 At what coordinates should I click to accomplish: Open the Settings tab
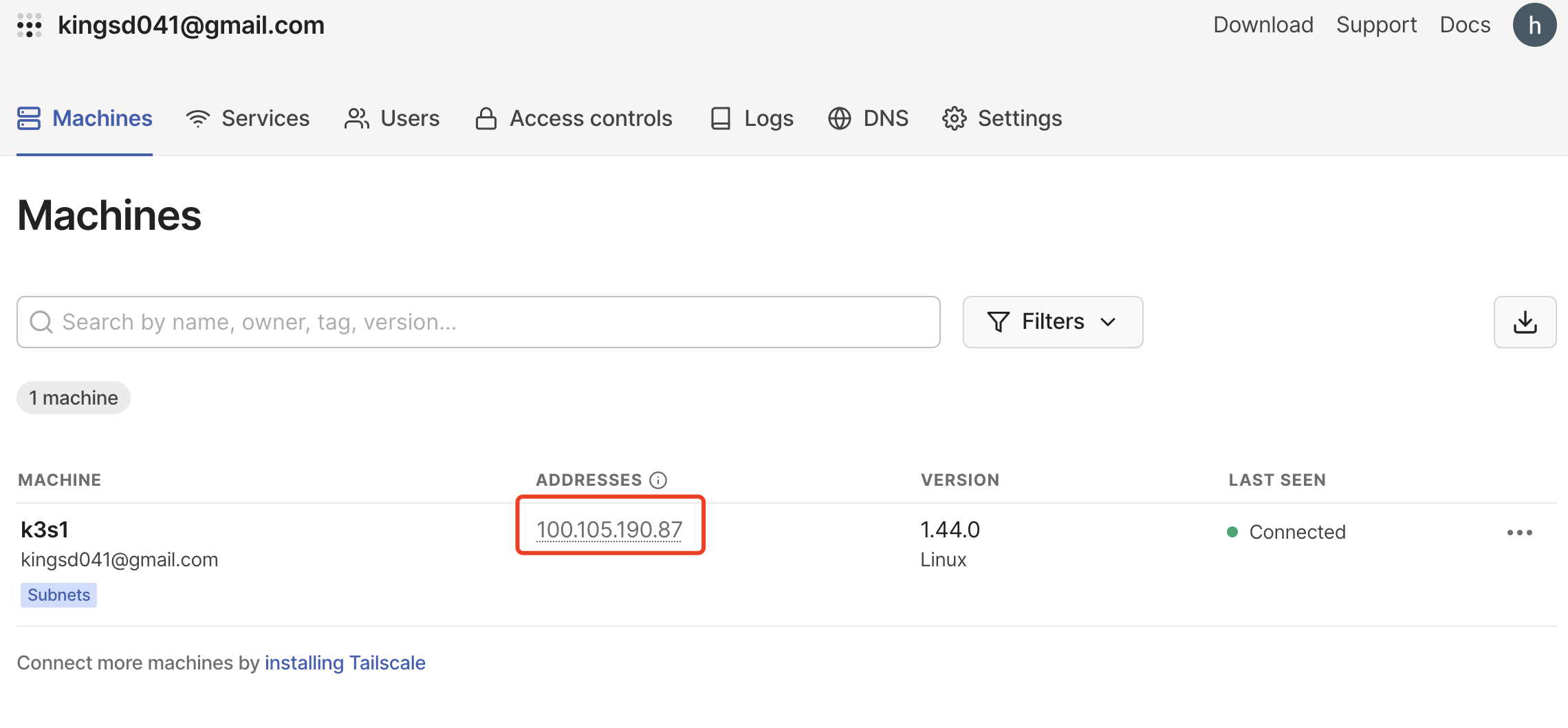[1002, 118]
